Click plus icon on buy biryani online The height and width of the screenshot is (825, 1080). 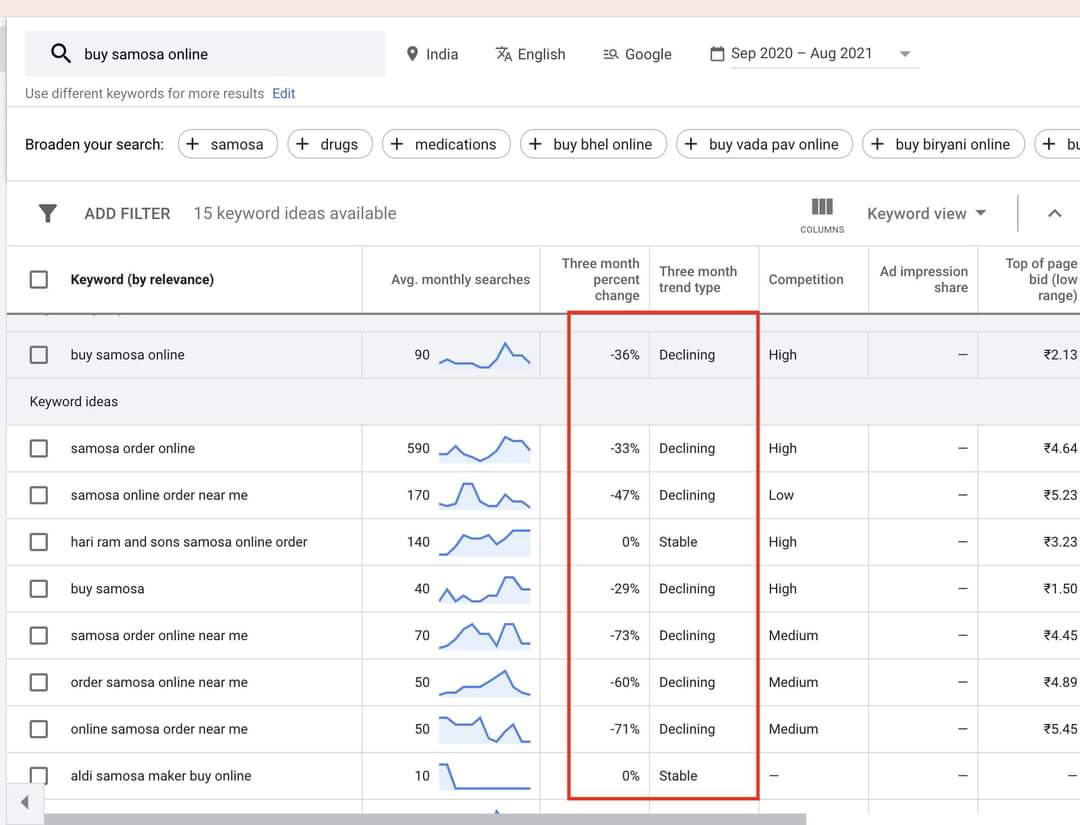pyautogui.click(x=878, y=144)
